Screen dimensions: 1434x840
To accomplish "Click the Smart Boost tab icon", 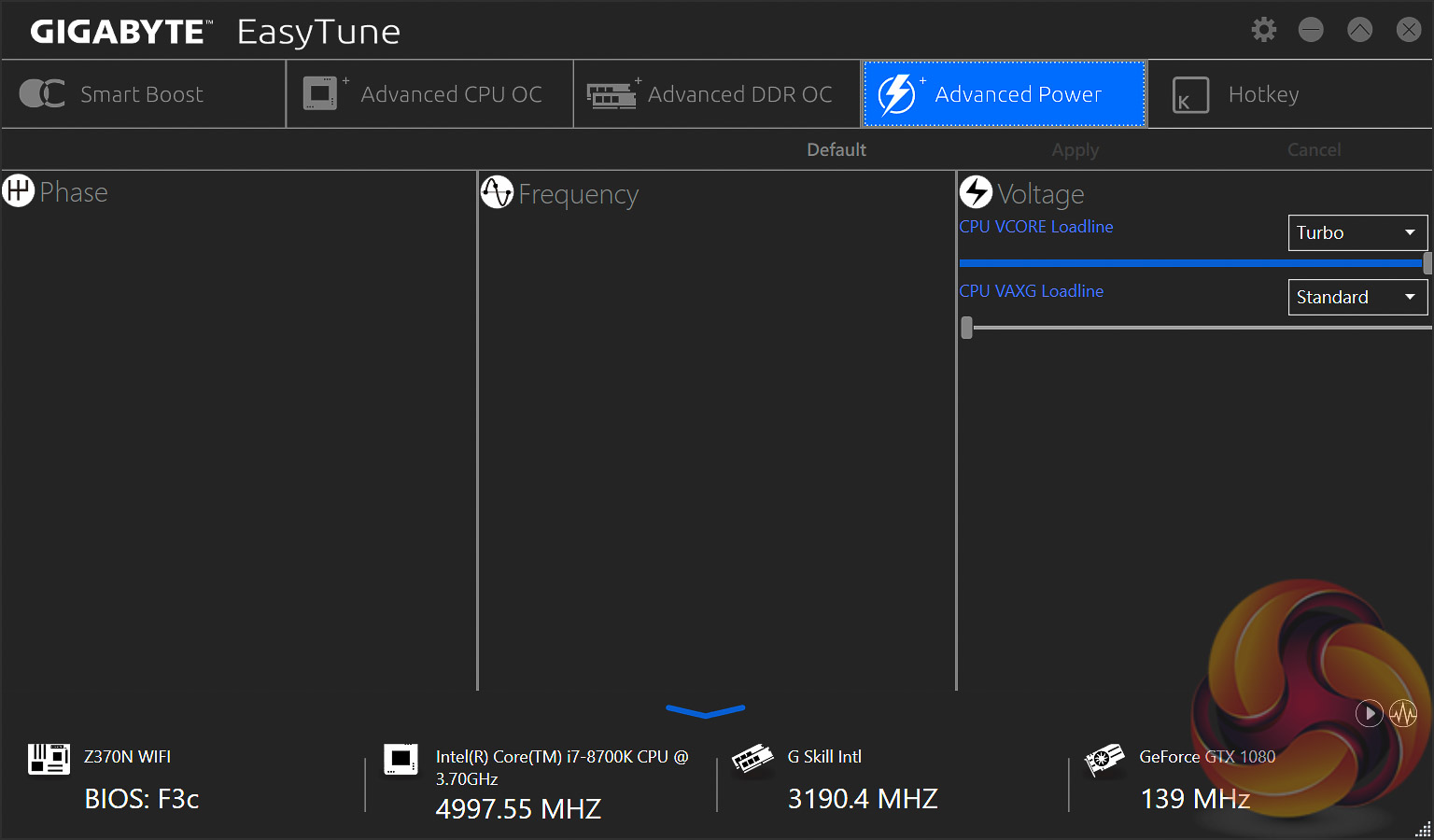I will (42, 93).
